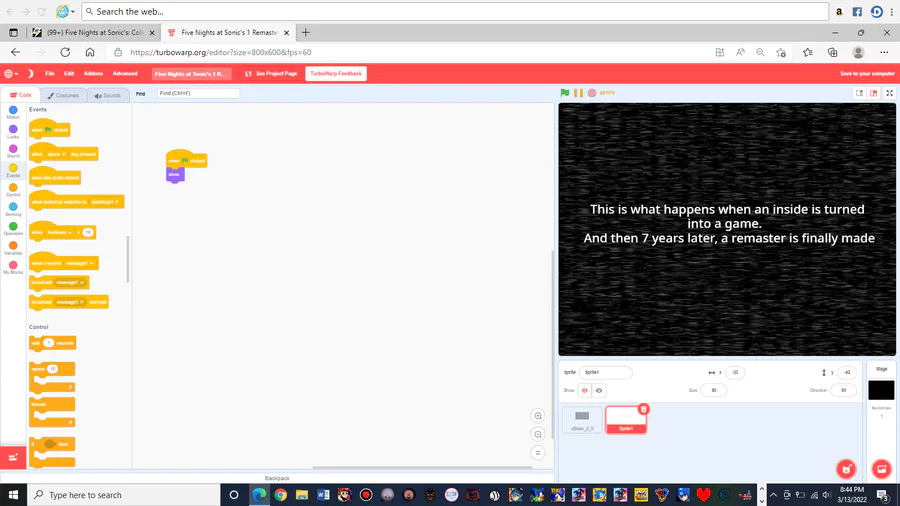Switch to small stage layout
Viewport: 900px width, 506px height.
pyautogui.click(x=859, y=93)
